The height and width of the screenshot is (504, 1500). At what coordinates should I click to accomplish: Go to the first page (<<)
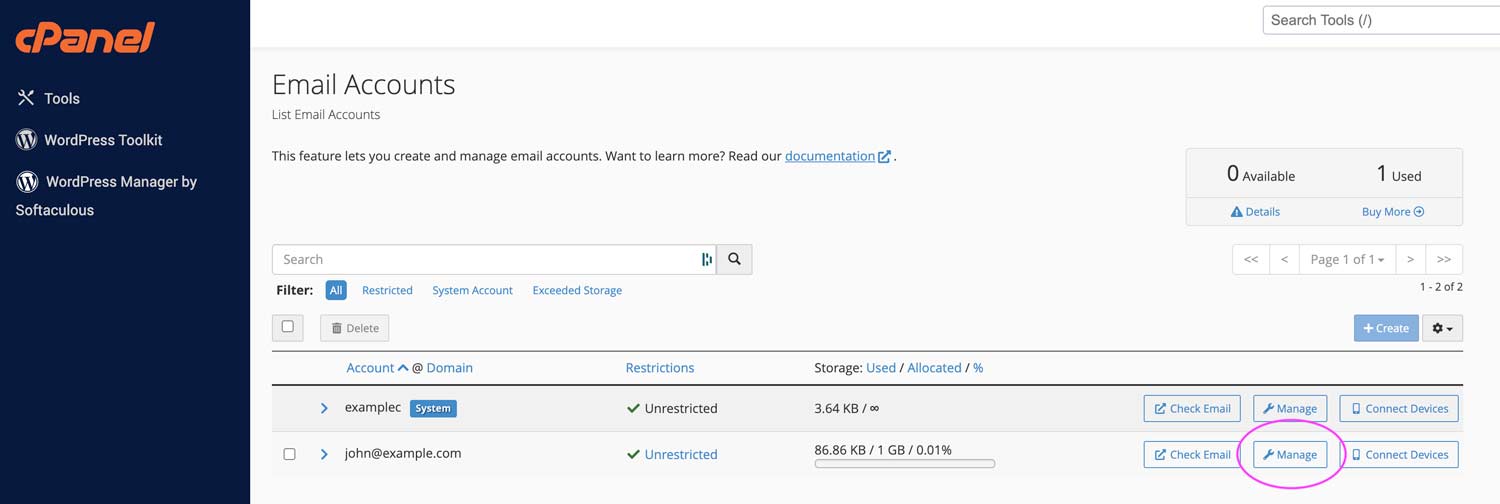point(1251,259)
